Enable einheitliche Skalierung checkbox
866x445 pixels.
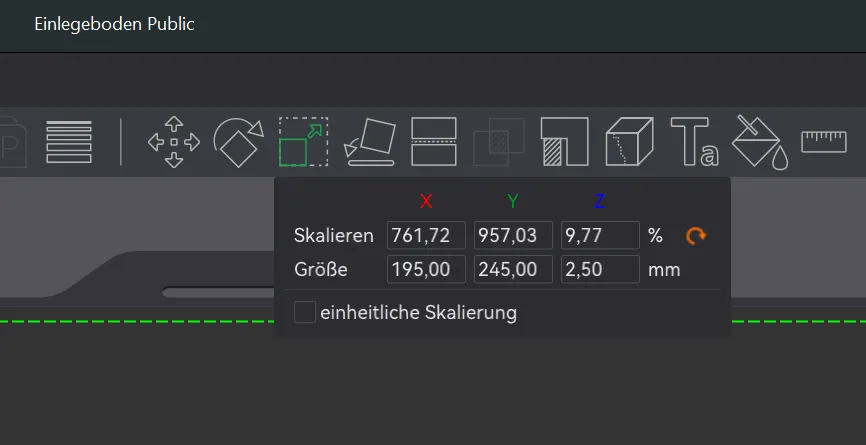coord(305,312)
